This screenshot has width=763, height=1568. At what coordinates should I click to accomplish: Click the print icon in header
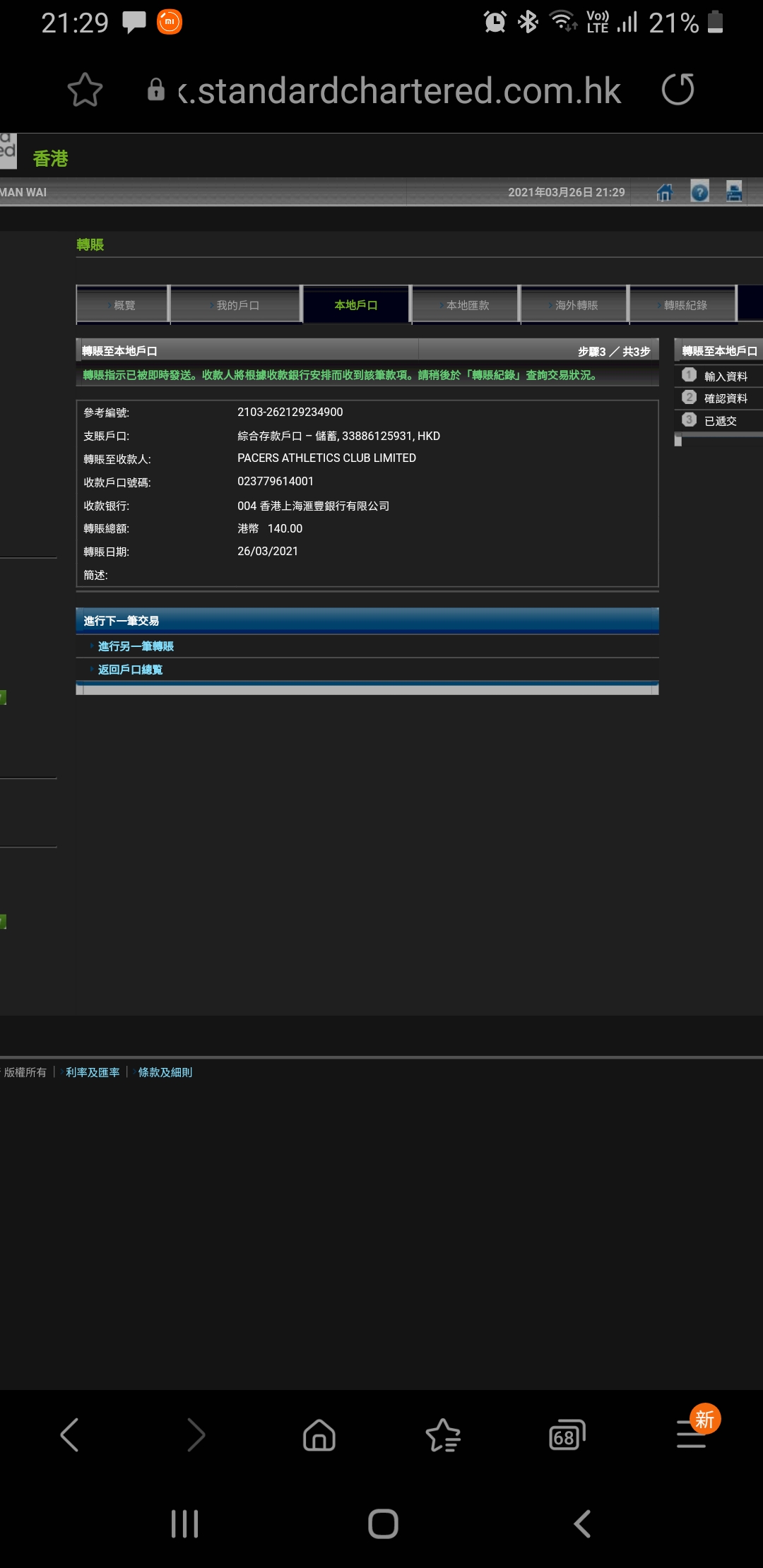(734, 192)
